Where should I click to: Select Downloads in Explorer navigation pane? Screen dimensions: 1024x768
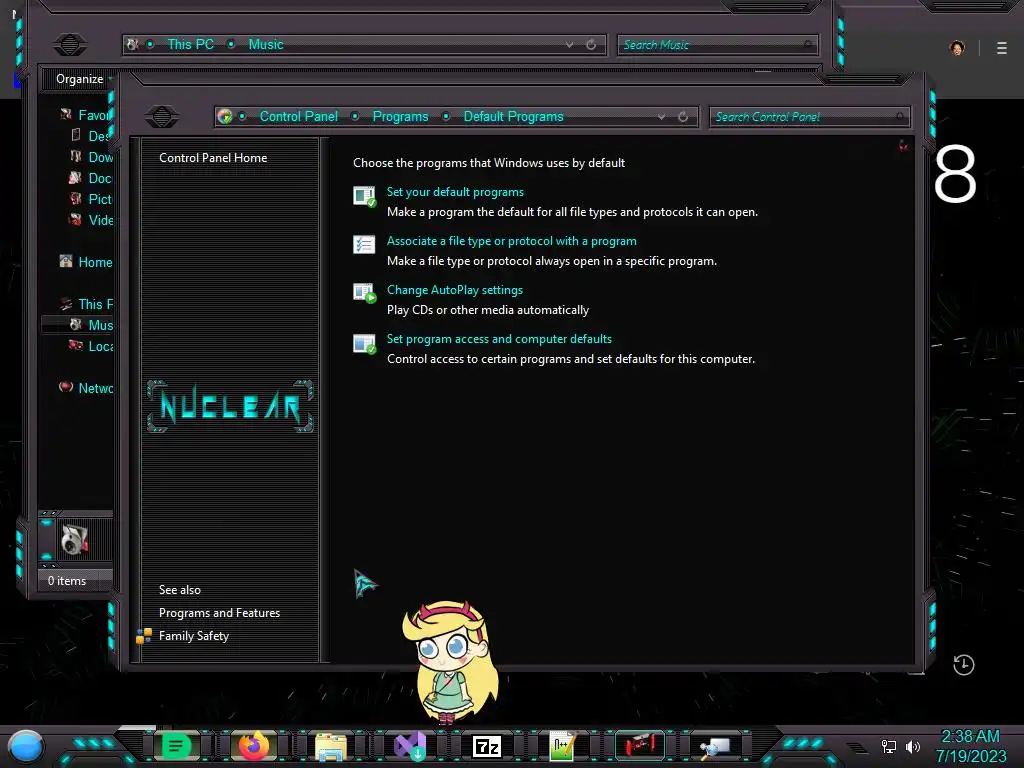91,157
